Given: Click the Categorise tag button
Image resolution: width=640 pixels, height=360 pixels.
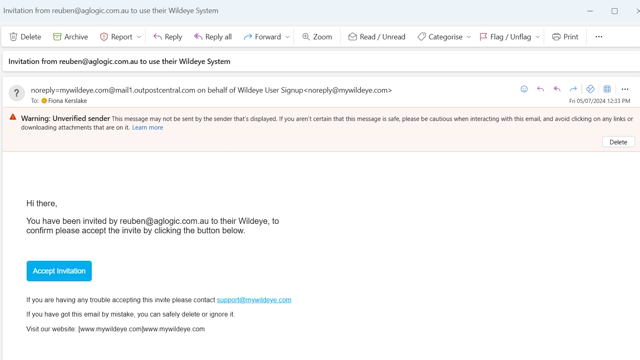Looking at the screenshot, I should pyautogui.click(x=440, y=37).
